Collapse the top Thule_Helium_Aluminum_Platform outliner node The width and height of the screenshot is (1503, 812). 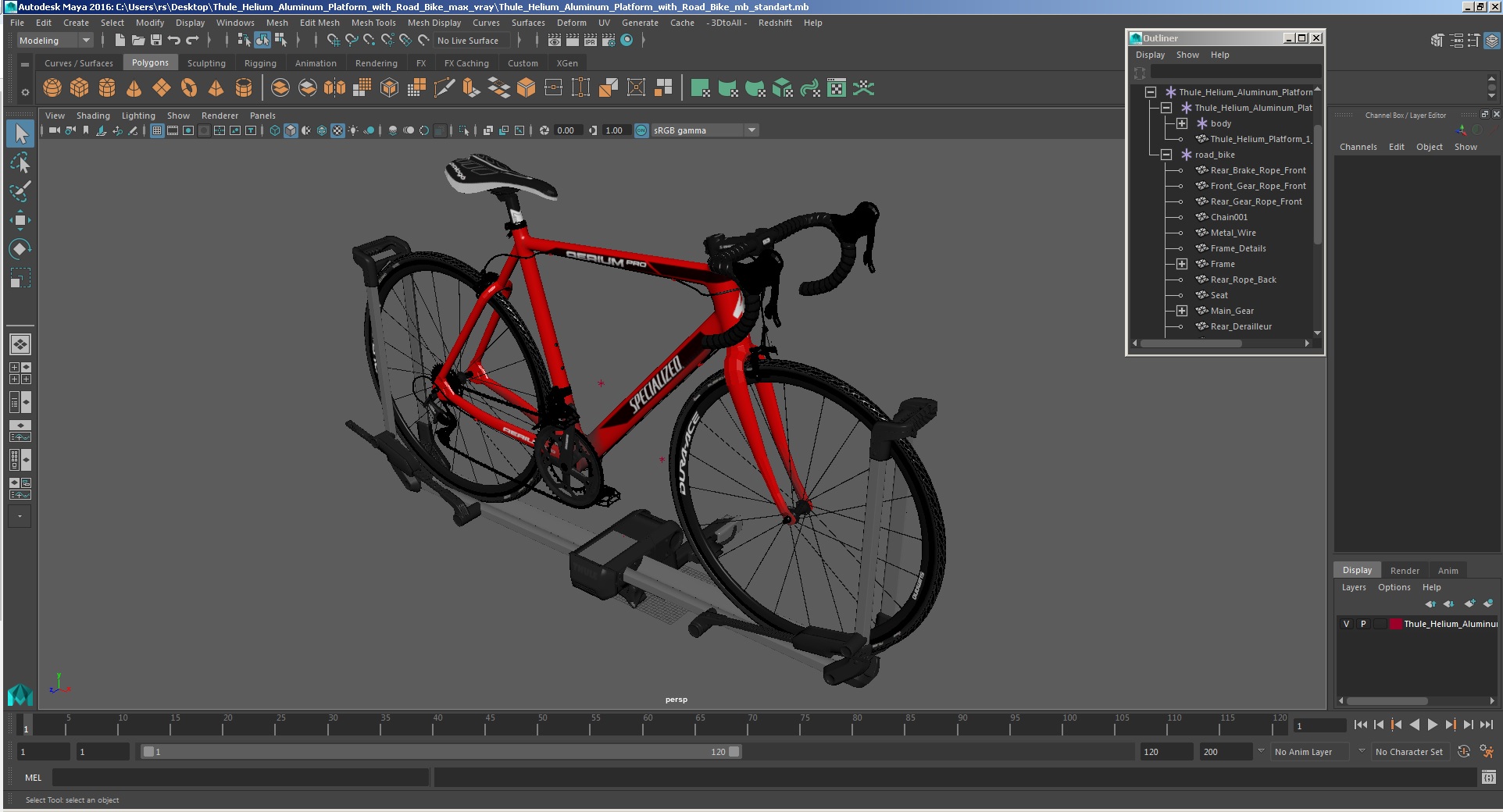[x=1151, y=92]
